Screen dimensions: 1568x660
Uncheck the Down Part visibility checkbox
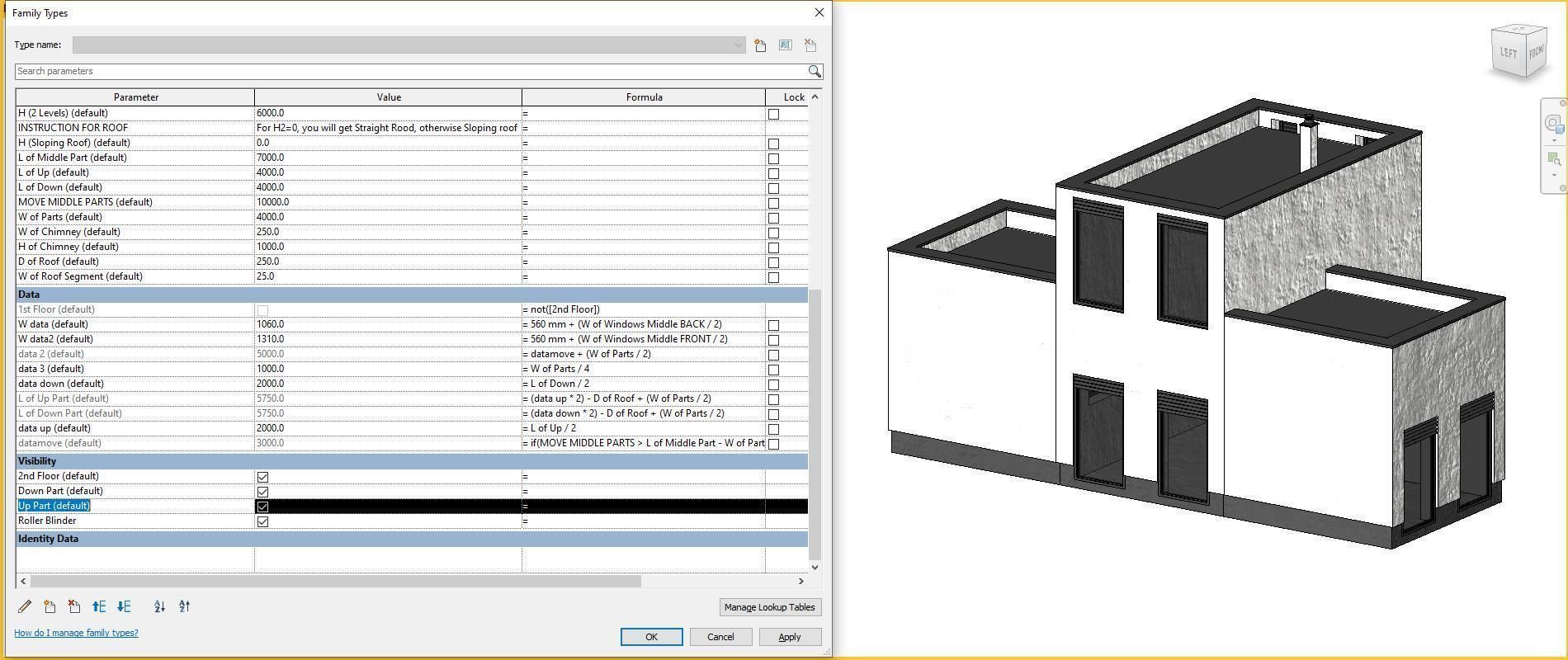tap(262, 492)
